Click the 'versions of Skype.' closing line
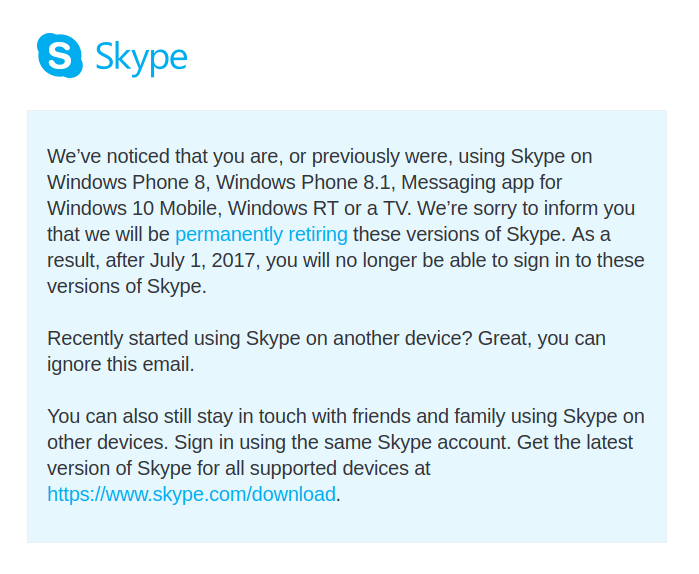 [x=127, y=287]
